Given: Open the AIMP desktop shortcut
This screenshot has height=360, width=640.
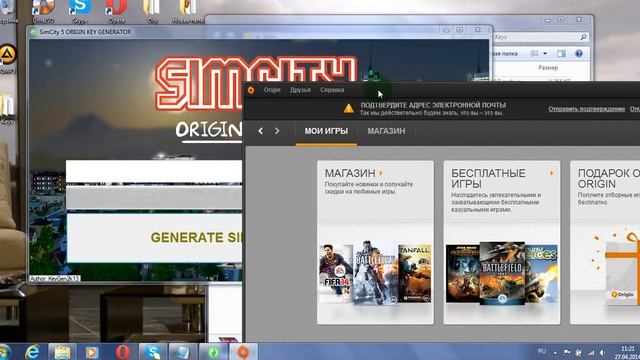Looking at the screenshot, I should 7,59.
